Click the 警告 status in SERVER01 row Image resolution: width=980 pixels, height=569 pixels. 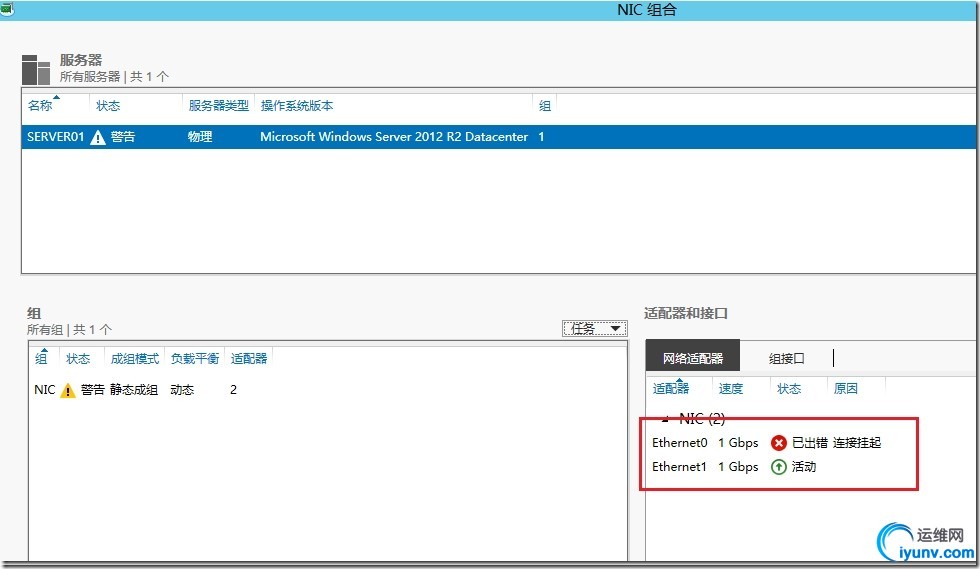pos(122,137)
